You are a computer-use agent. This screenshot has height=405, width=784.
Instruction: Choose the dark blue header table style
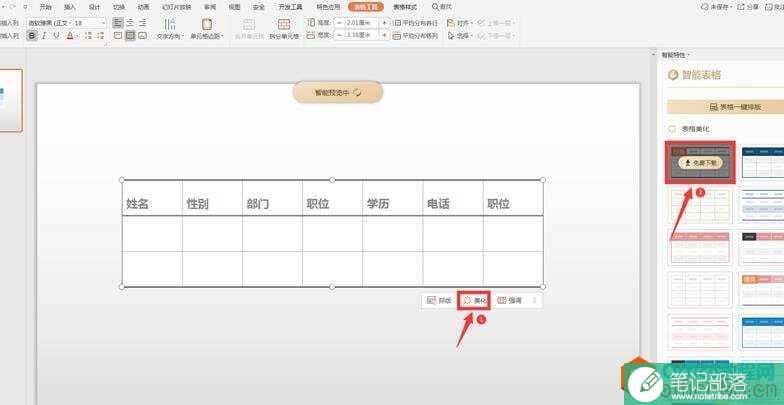tap(762, 162)
